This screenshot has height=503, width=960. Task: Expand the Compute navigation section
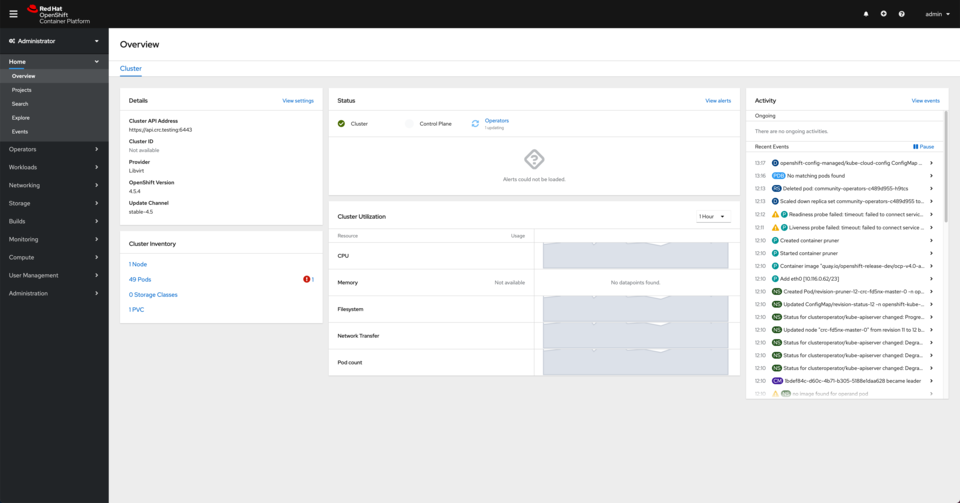54,258
